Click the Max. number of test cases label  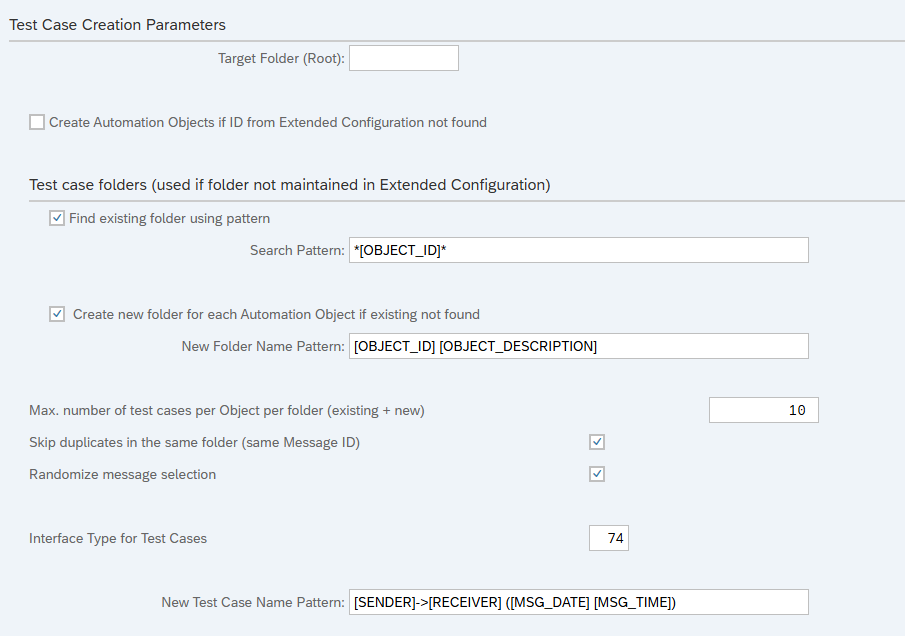234,410
